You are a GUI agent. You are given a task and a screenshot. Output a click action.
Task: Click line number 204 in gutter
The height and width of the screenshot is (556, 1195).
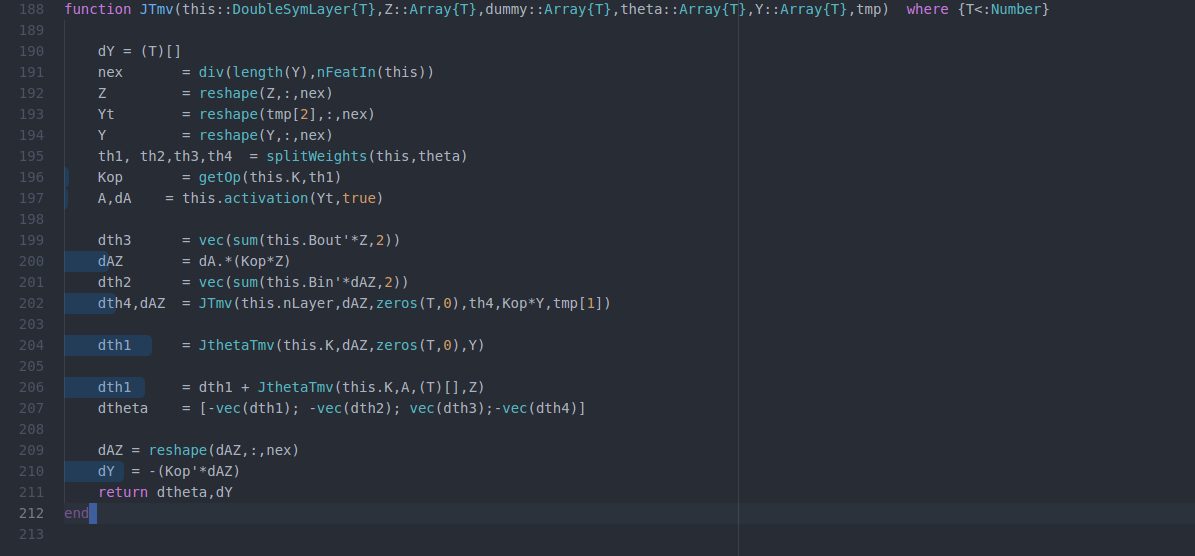coord(31,345)
